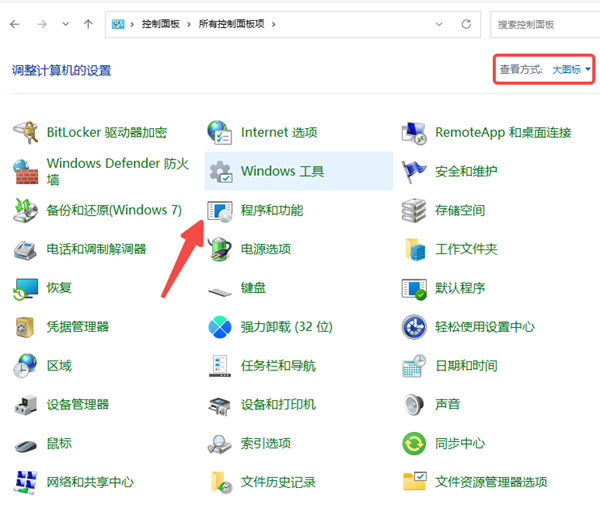Open the BitLocker 驱动器加密 icon
This screenshot has width=600, height=505.
(26, 132)
